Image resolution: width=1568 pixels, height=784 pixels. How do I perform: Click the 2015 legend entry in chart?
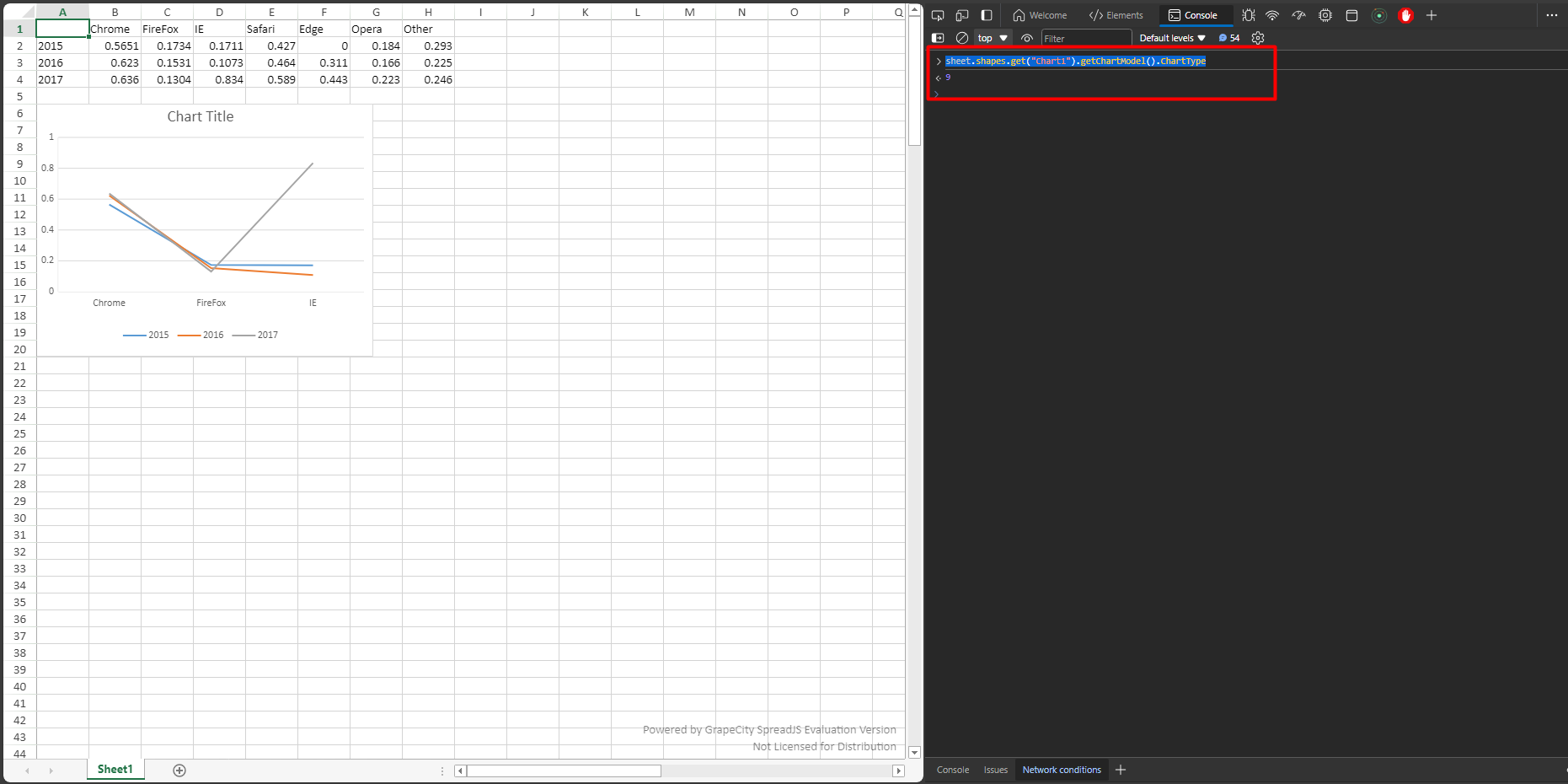pos(146,335)
